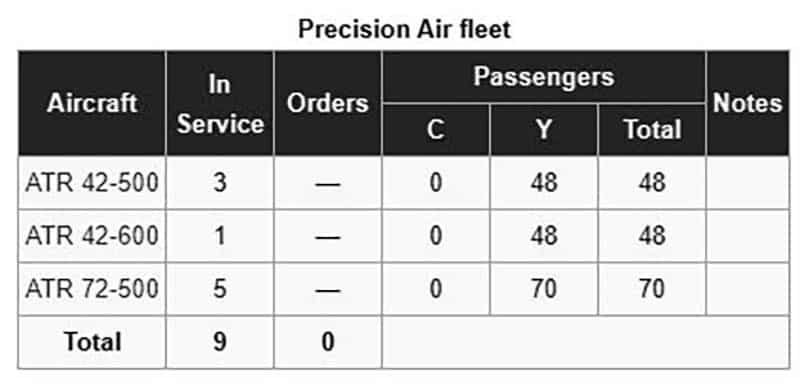Select the passengers Total subheader
800x385 pixels.
[x=652, y=130]
